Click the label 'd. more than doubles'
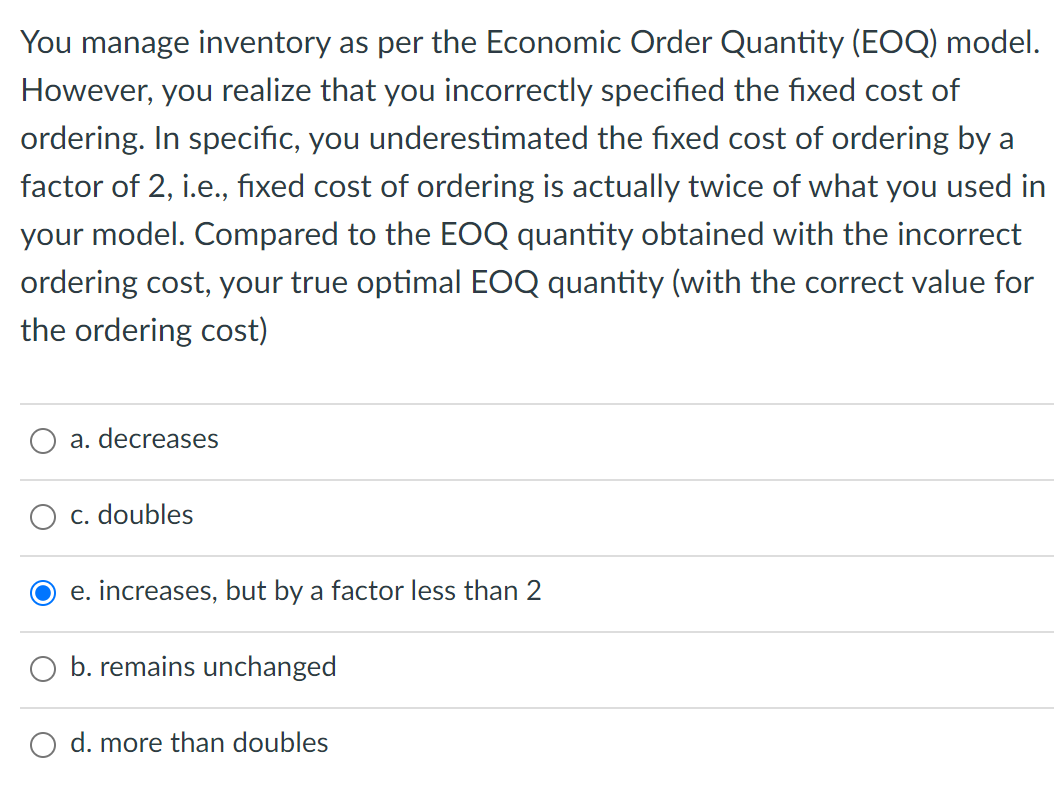 (198, 744)
